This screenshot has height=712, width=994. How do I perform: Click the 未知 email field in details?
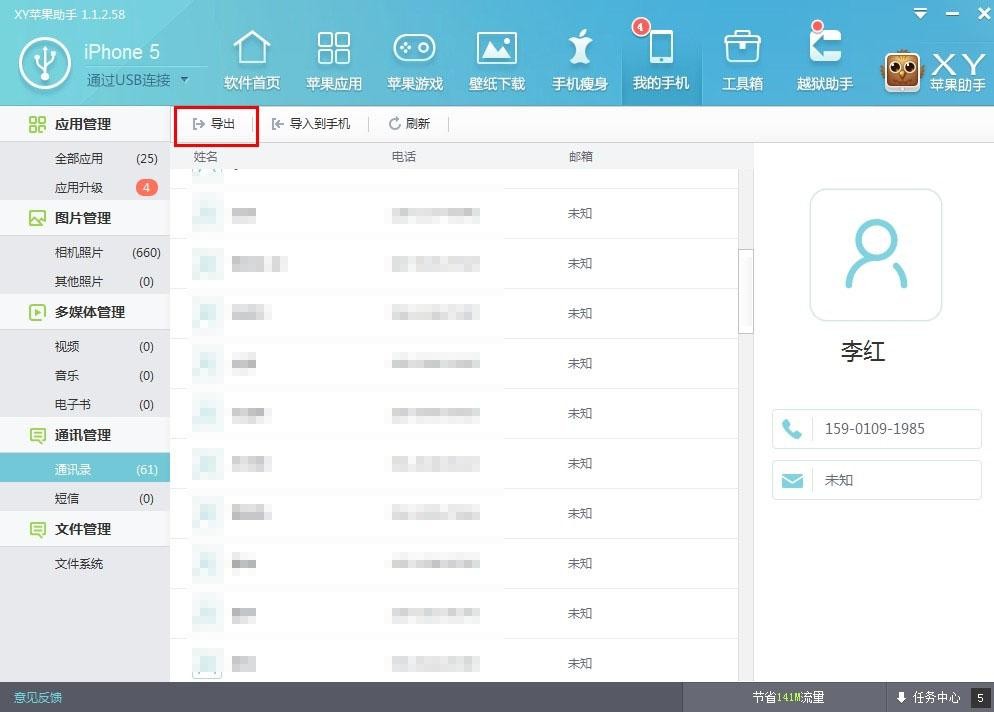[x=877, y=481]
